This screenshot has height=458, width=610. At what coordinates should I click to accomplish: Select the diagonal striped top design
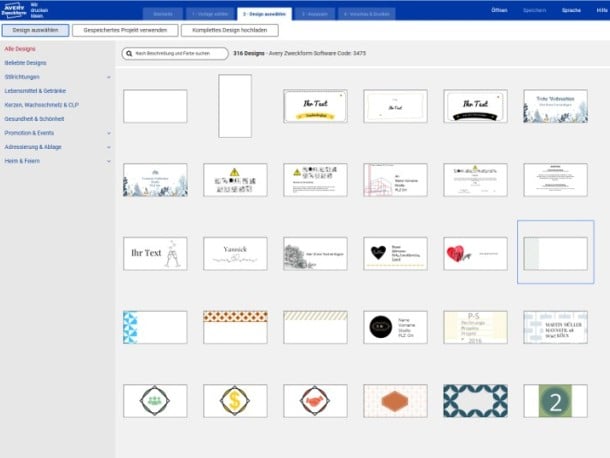click(x=316, y=327)
